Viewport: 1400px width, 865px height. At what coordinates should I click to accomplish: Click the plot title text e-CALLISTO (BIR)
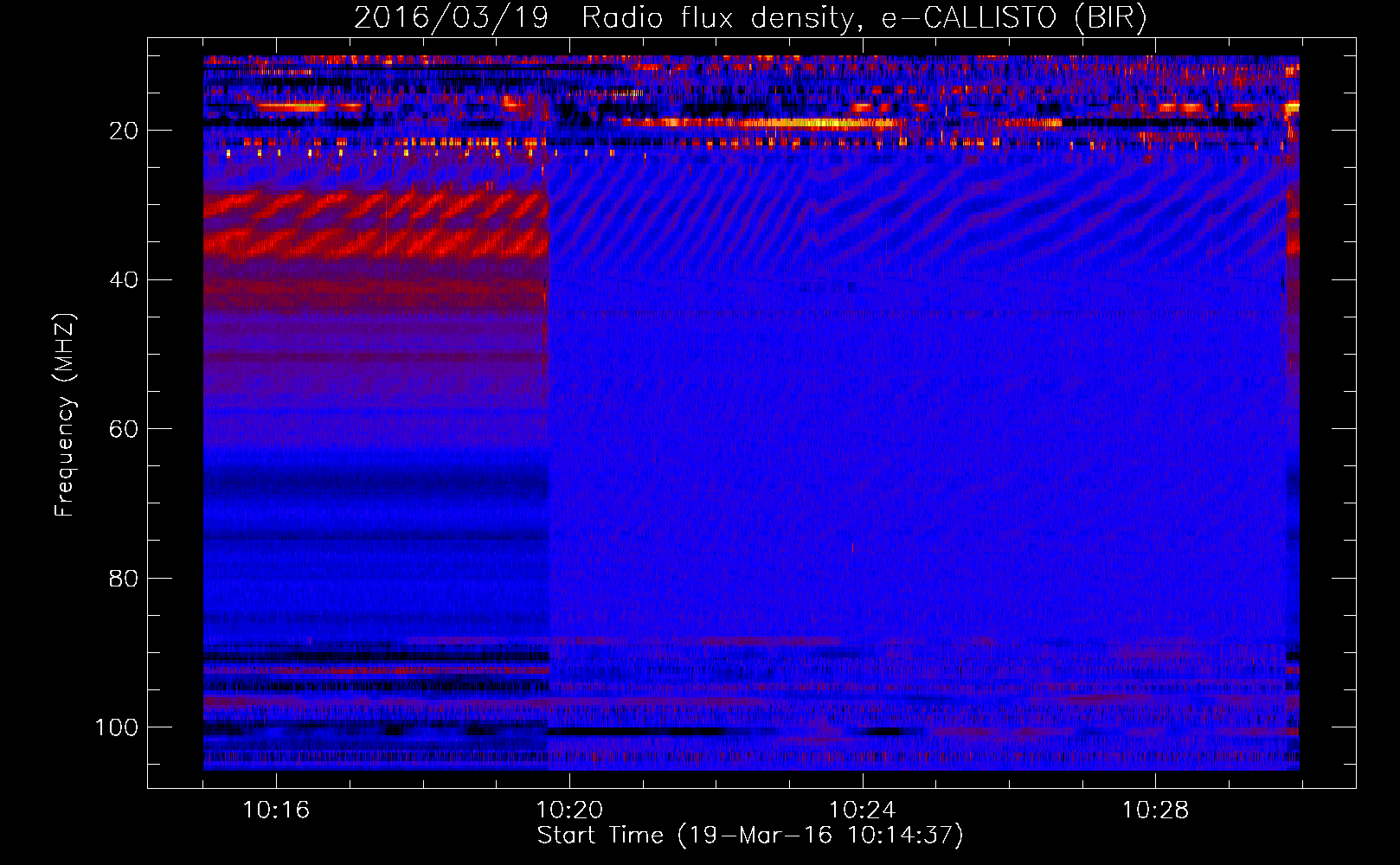coord(1014,19)
